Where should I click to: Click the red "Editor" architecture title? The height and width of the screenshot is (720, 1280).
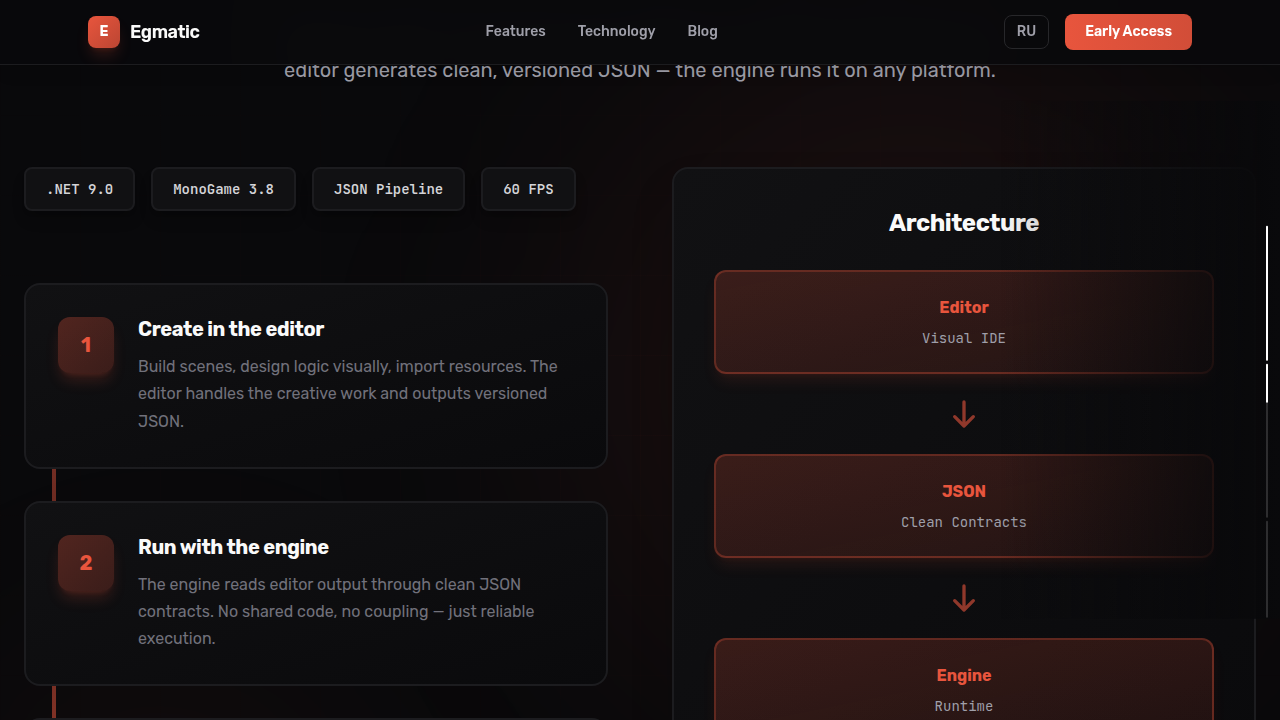pyautogui.click(x=964, y=308)
